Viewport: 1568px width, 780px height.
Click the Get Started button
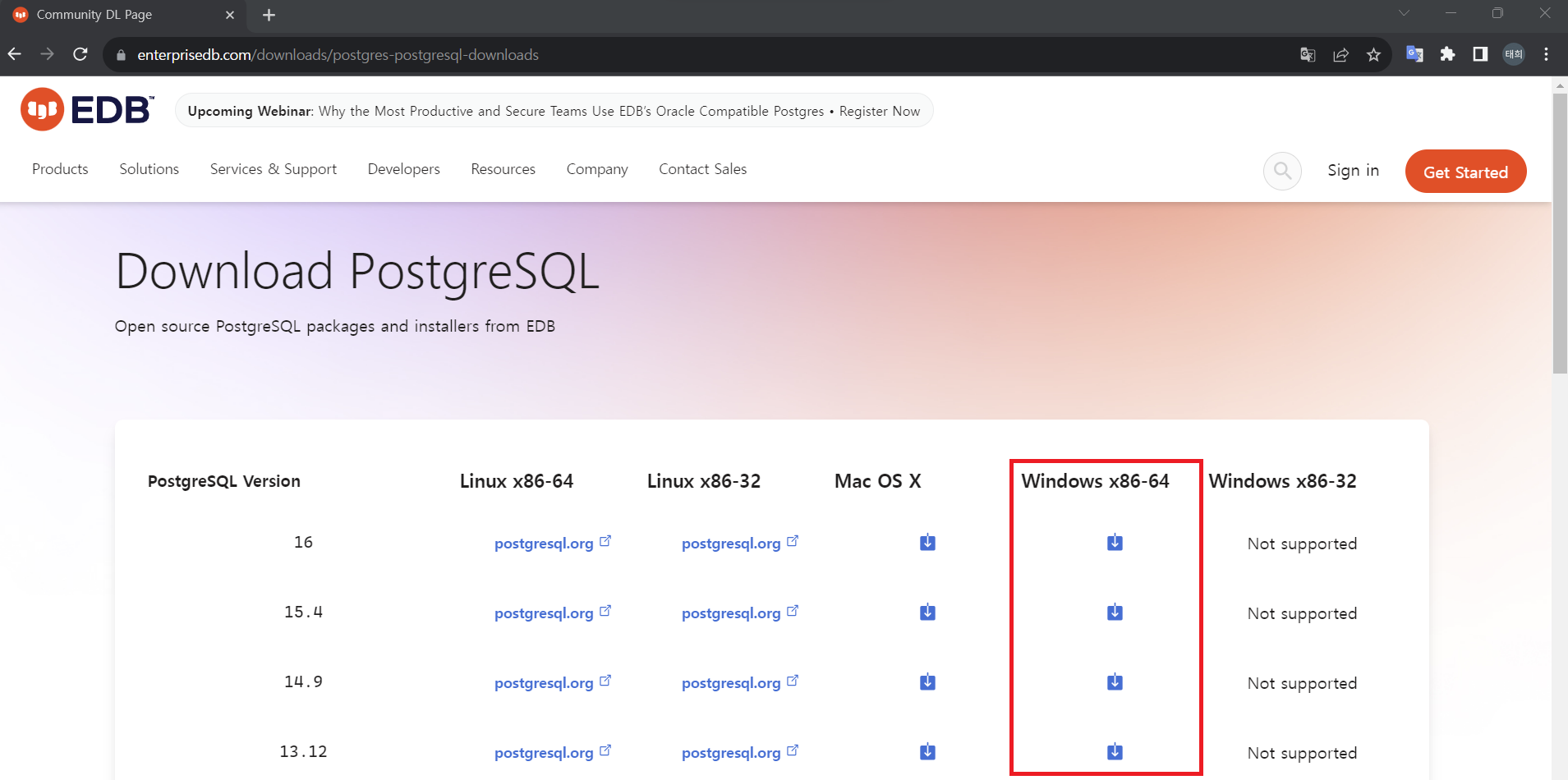pos(1465,172)
